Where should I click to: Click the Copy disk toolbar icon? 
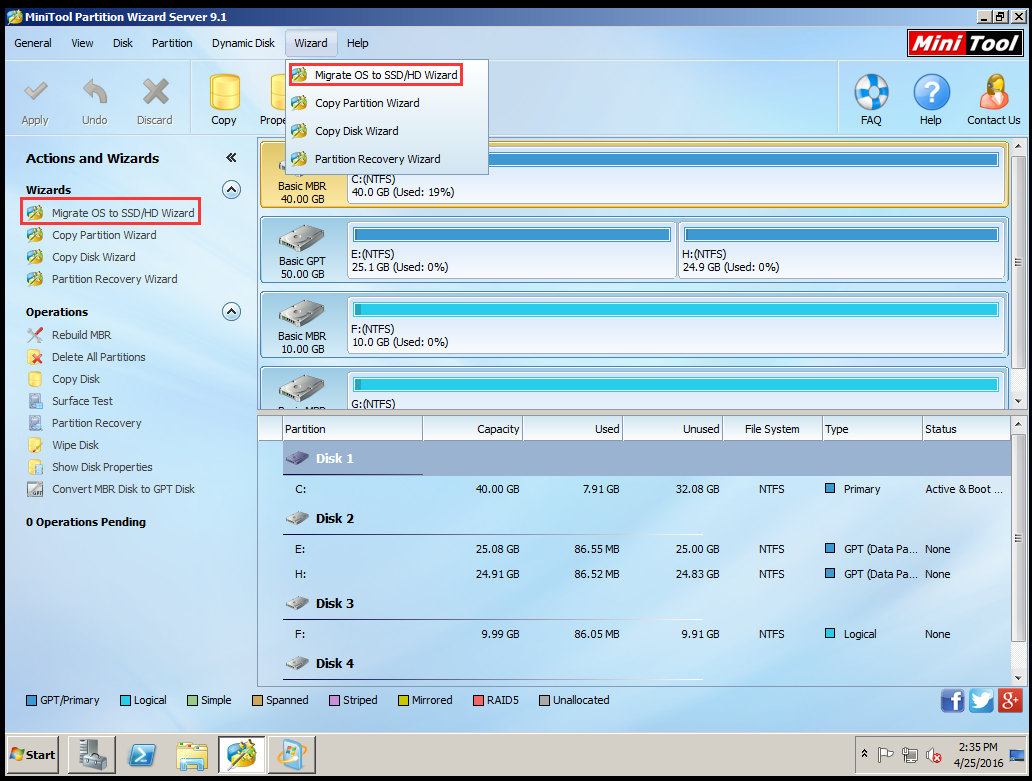click(x=224, y=100)
